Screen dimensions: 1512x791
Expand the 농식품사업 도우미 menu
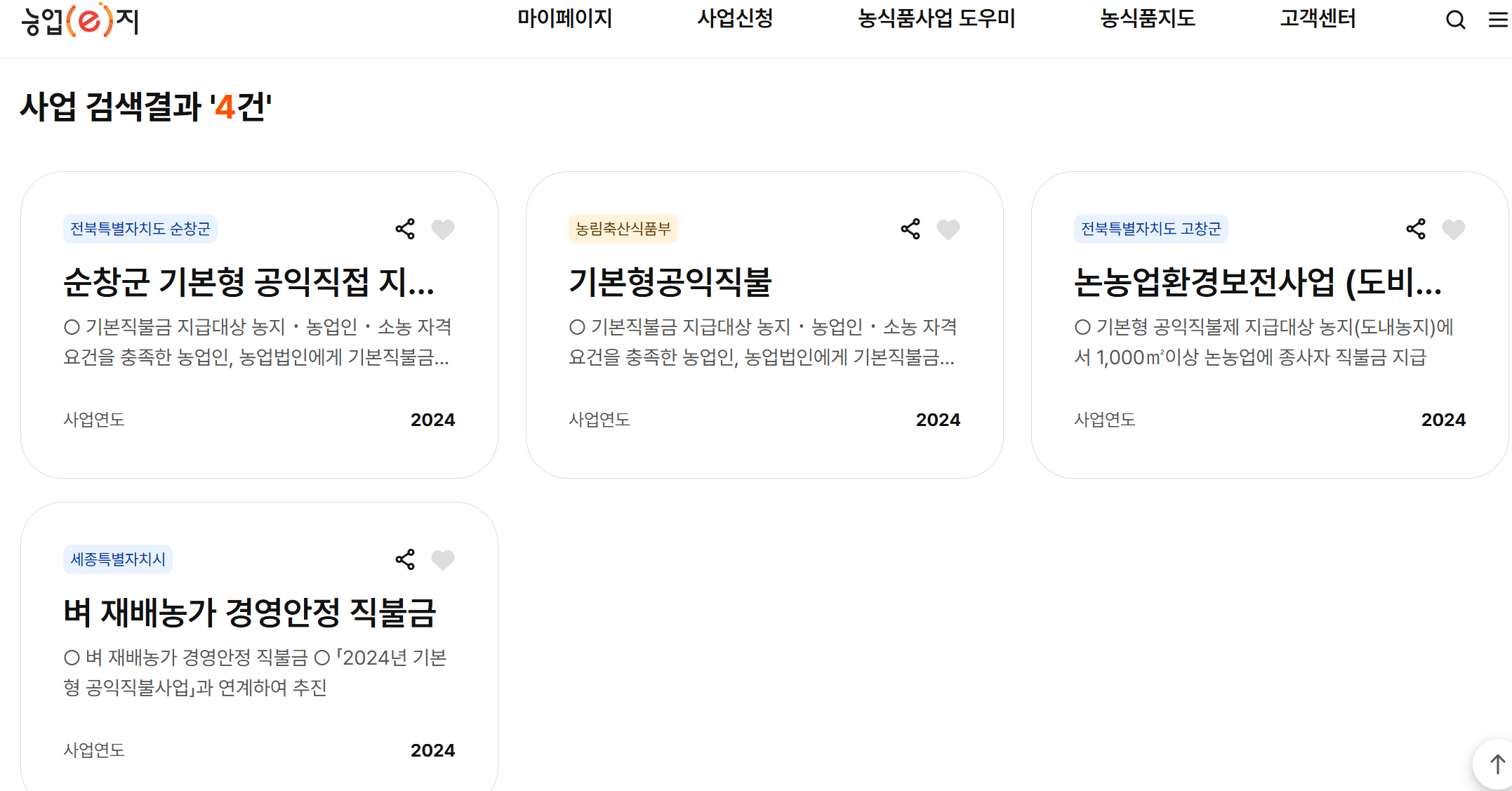pos(936,19)
